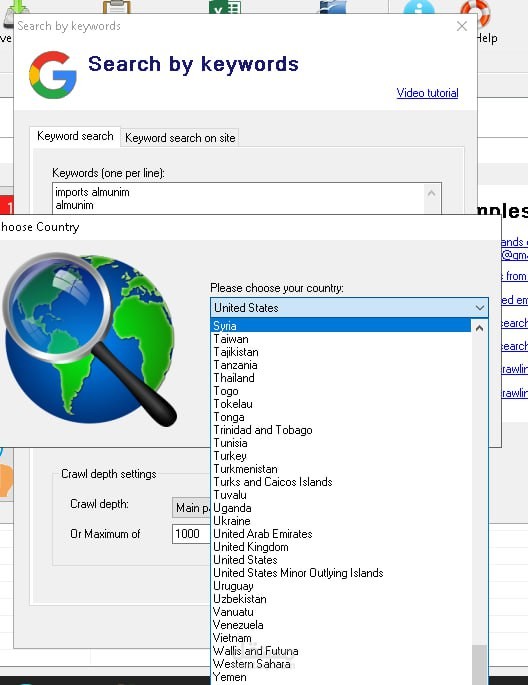Click the Or Maximum of 1000 field
528x685 pixels.
click(191, 534)
